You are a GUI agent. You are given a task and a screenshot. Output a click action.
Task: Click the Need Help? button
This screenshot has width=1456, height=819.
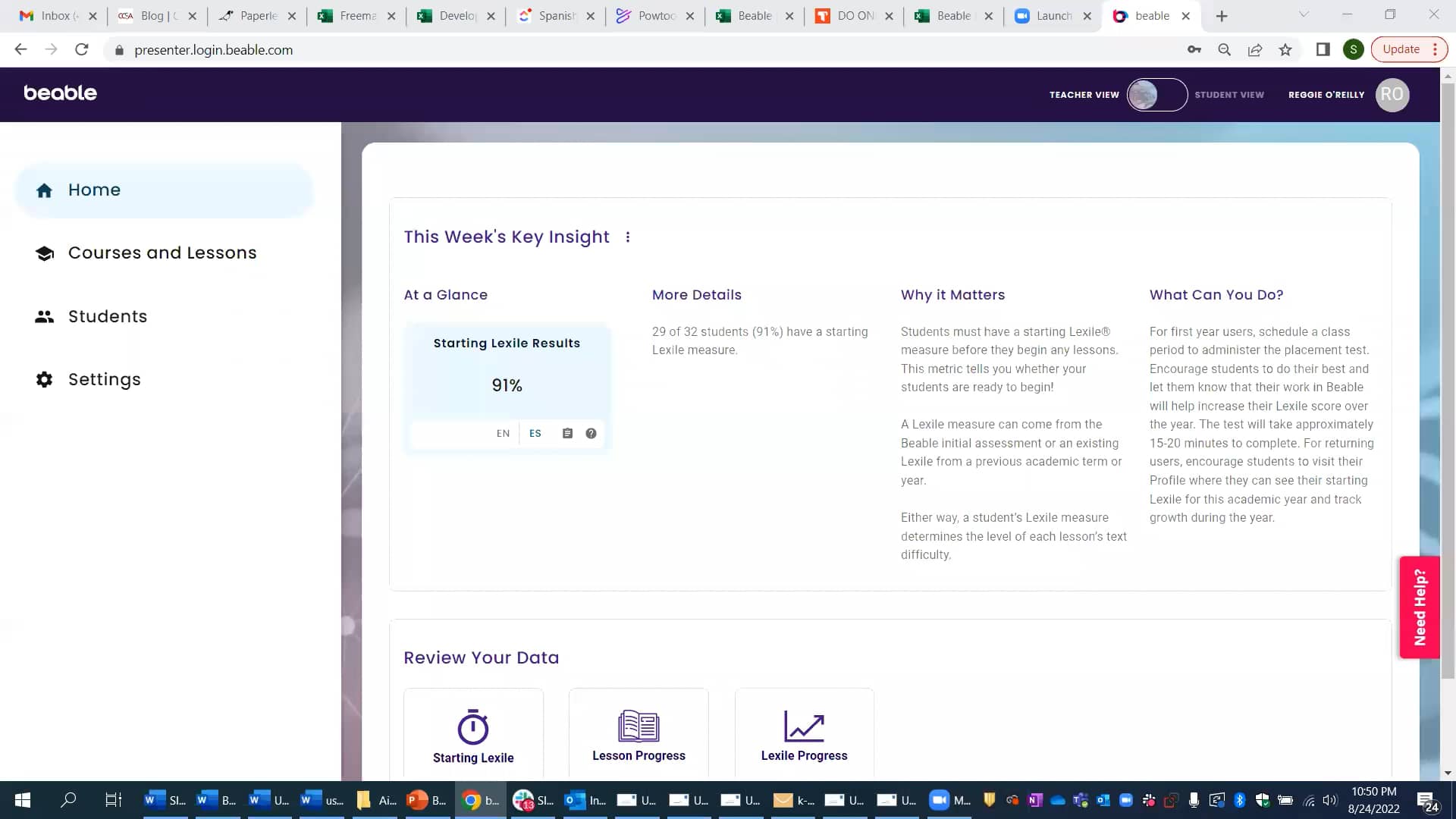[x=1420, y=607]
